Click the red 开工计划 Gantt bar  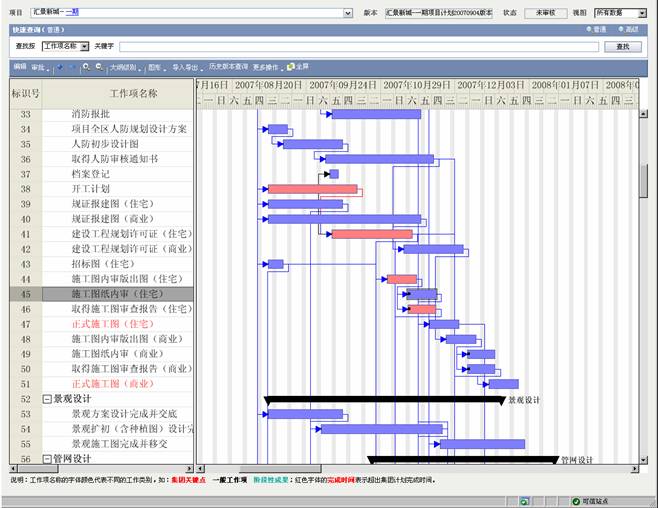point(312,189)
